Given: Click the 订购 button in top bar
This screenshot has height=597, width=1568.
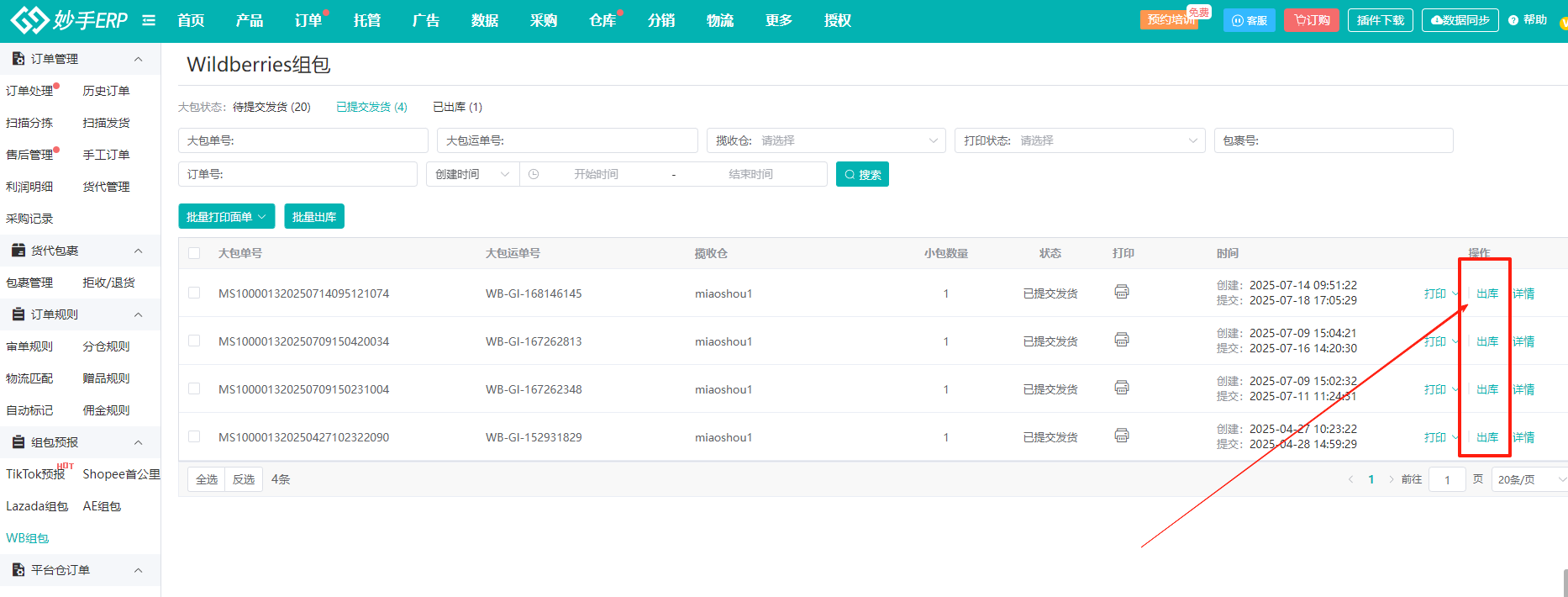Looking at the screenshot, I should tap(1312, 20).
